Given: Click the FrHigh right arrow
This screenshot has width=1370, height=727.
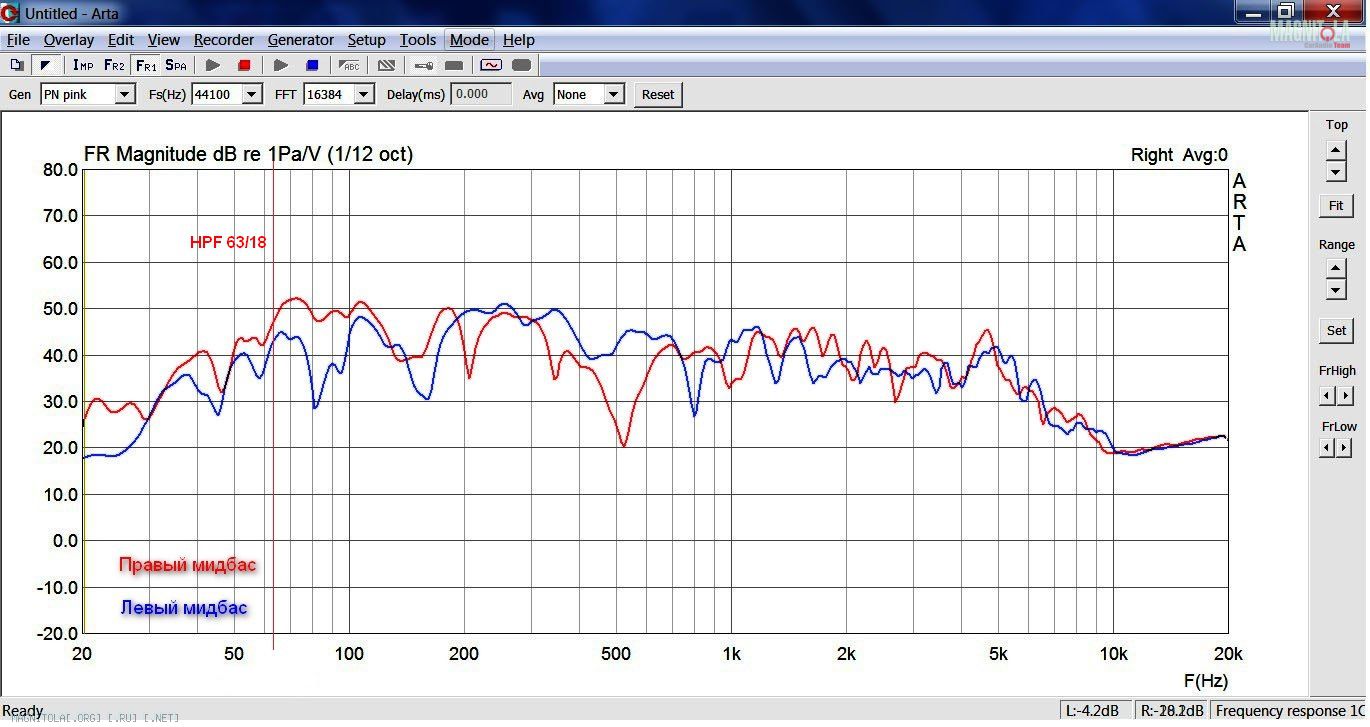Looking at the screenshot, I should (1346, 396).
